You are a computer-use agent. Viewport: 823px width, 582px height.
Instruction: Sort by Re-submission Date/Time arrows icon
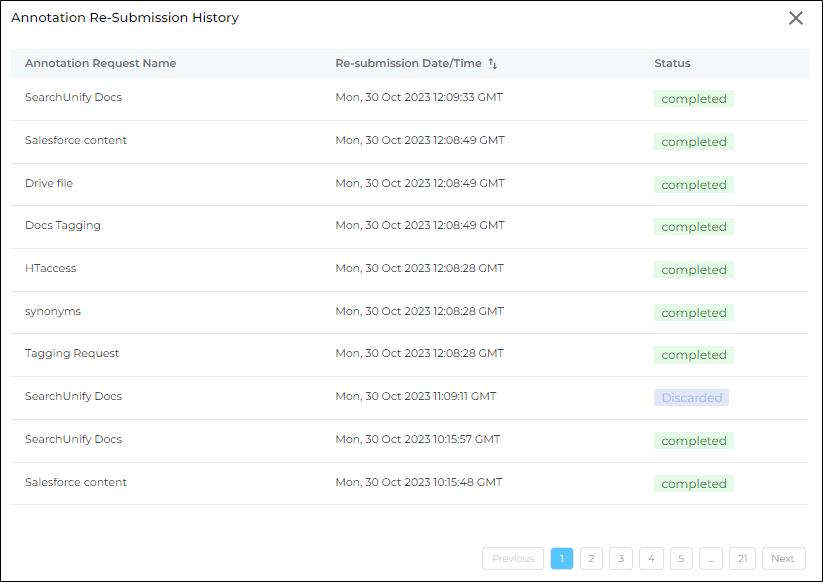point(492,63)
